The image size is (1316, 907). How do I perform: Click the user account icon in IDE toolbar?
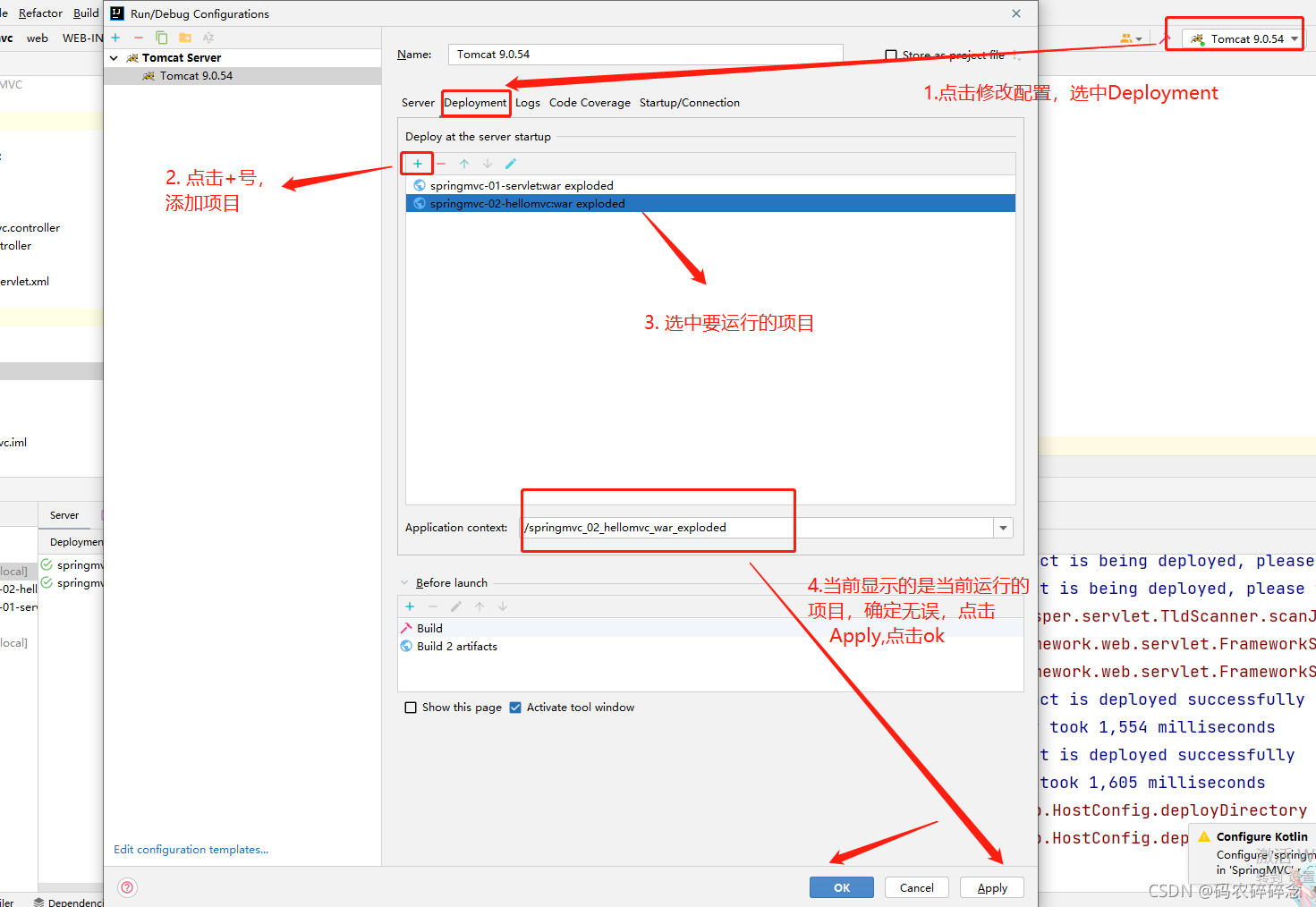point(1131,38)
